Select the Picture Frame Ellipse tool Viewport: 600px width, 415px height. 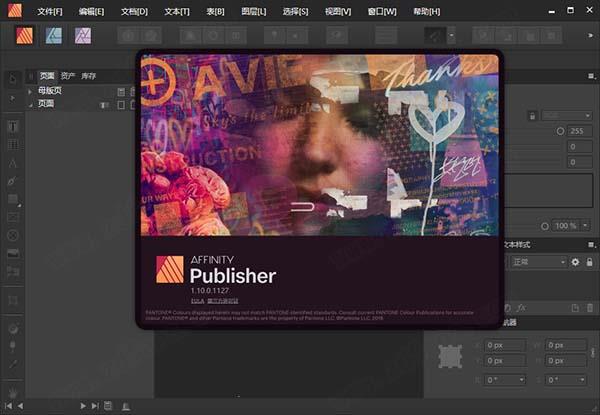pyautogui.click(x=13, y=235)
